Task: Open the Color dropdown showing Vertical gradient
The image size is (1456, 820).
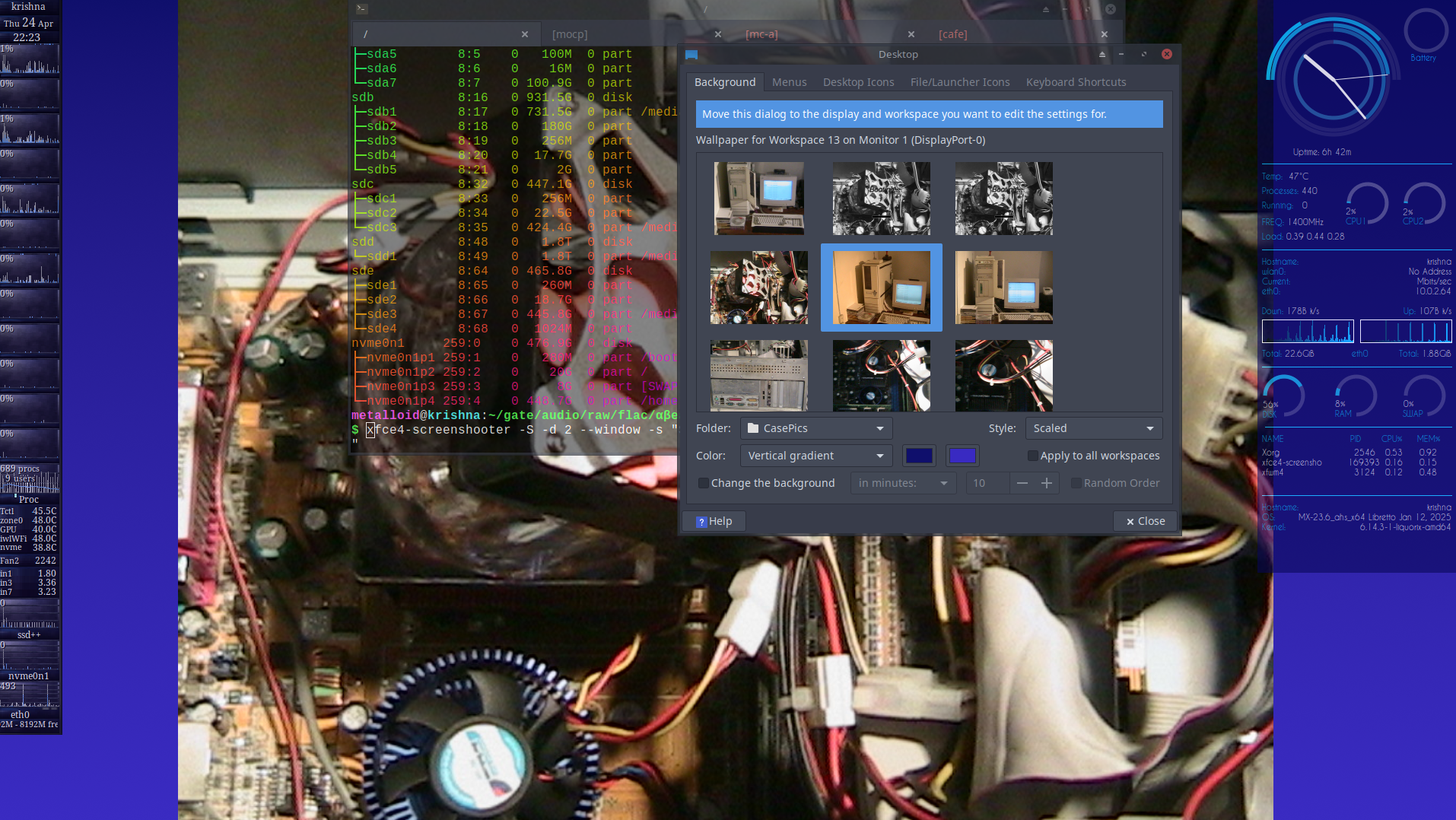Action: coord(815,456)
